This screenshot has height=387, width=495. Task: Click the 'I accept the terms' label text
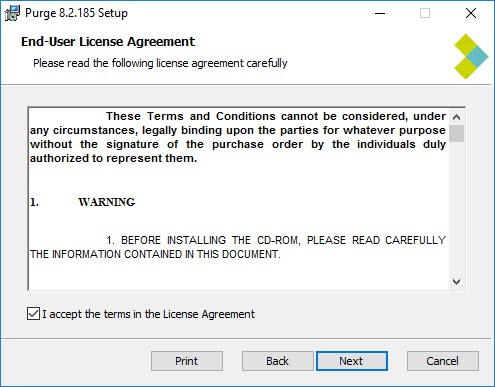(148, 314)
